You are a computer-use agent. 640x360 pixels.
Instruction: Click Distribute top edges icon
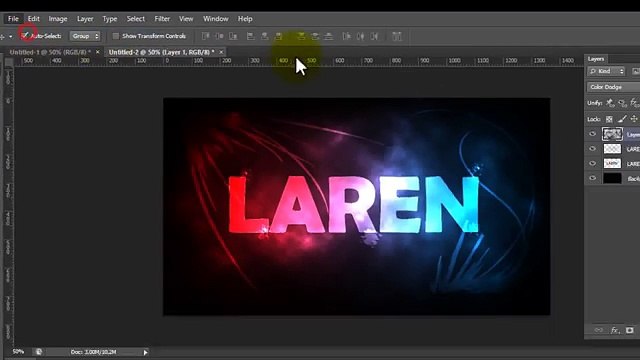pyautogui.click(x=301, y=36)
